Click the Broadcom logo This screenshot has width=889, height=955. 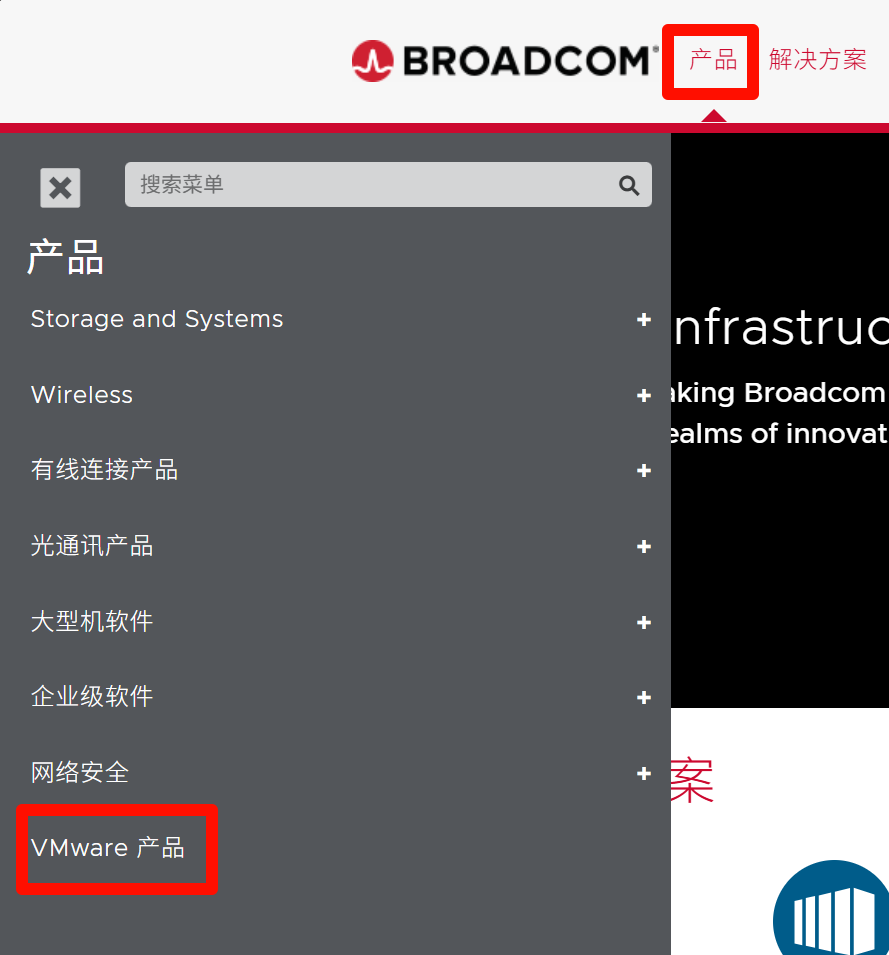[505, 61]
